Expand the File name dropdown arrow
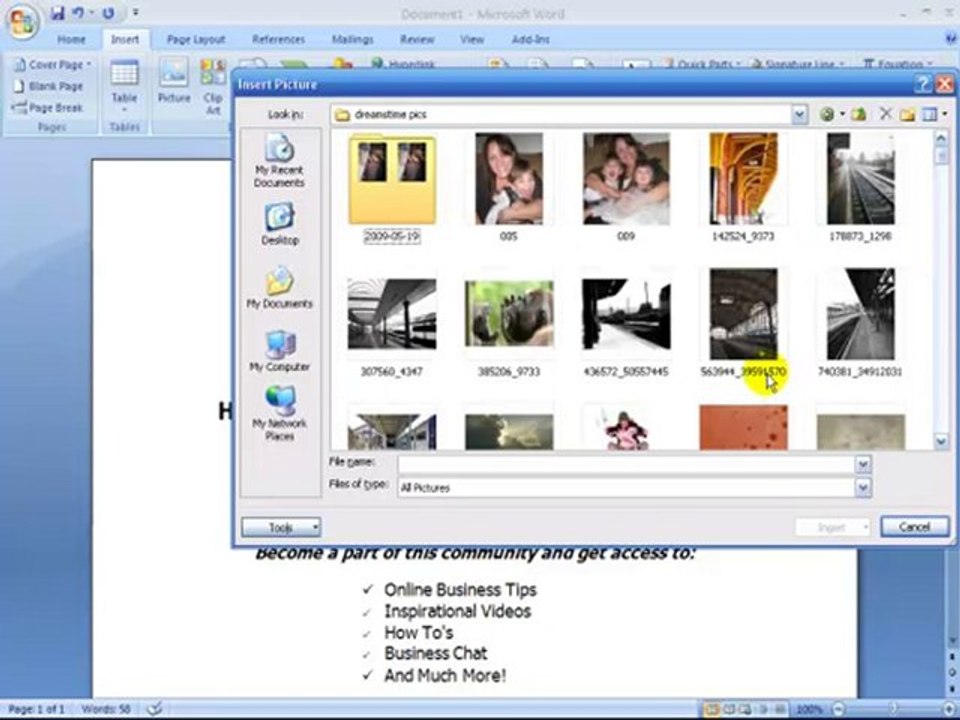The height and width of the screenshot is (720, 960). click(863, 465)
